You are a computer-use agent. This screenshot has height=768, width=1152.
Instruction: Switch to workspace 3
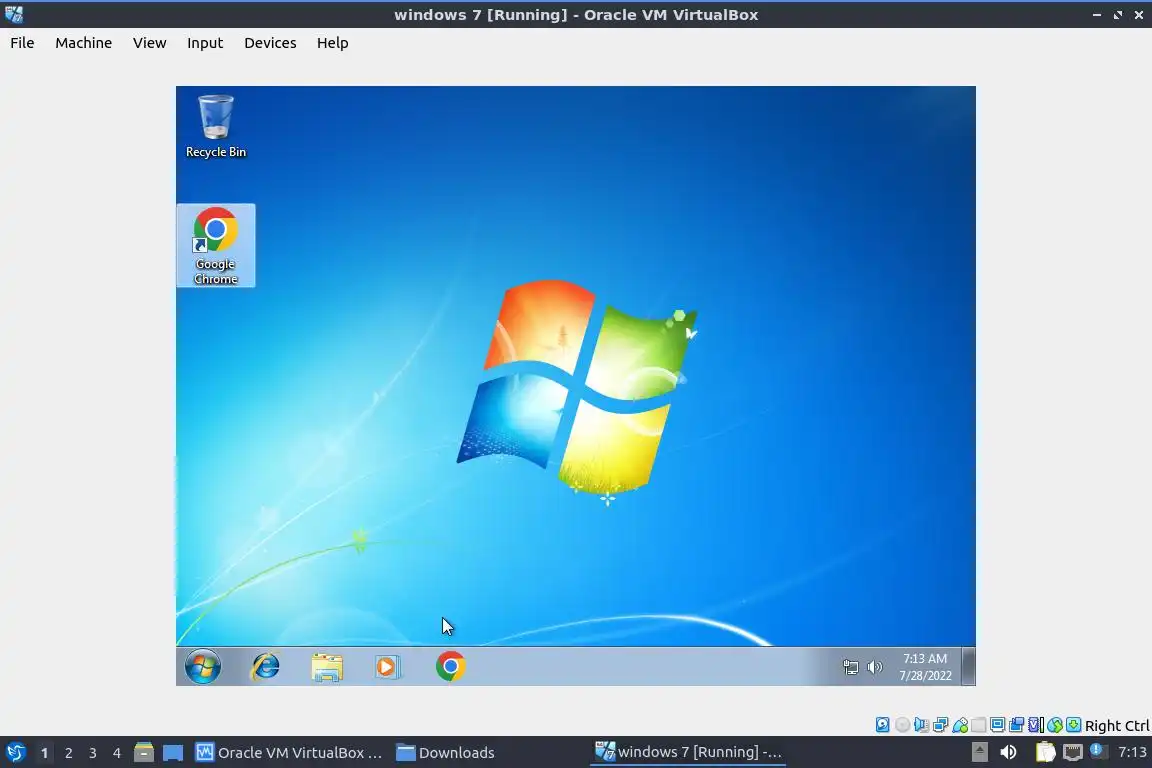click(x=93, y=753)
